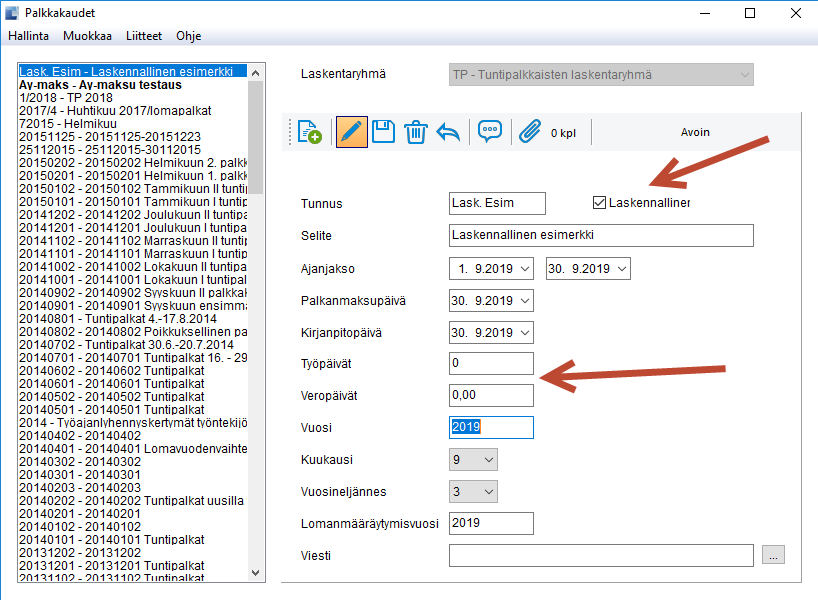Select '20150102 Tammikuun II' period row

point(133,189)
